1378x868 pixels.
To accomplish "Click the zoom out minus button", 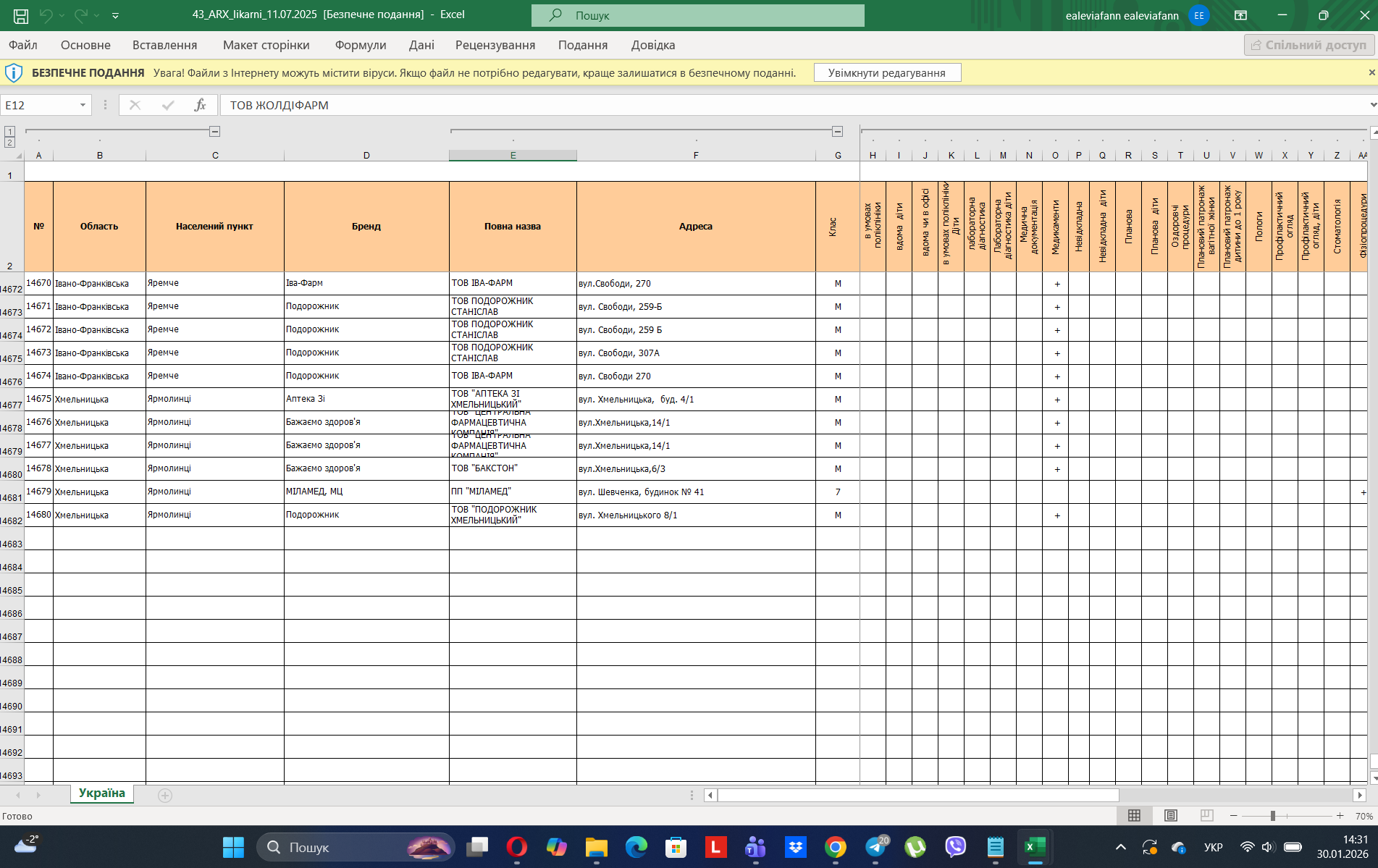I will click(x=1233, y=816).
